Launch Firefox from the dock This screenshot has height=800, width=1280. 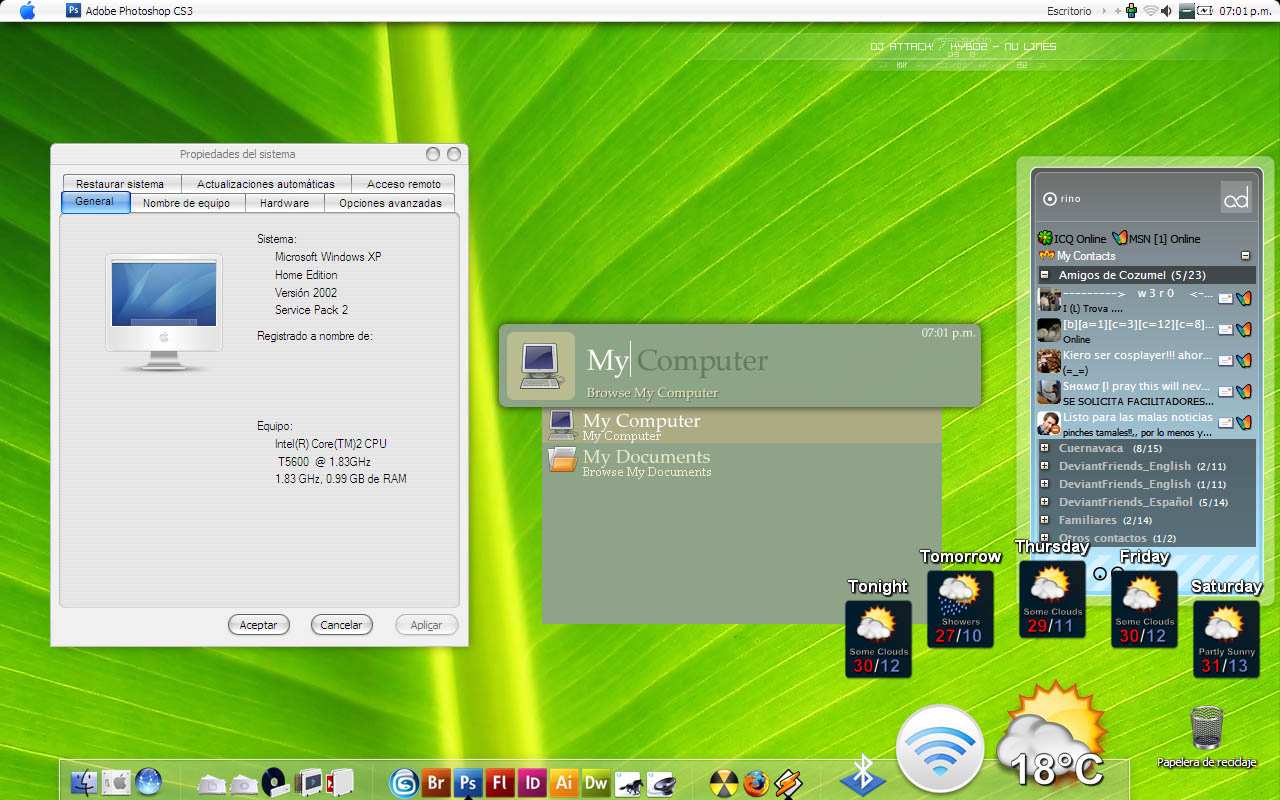pyautogui.click(x=756, y=783)
